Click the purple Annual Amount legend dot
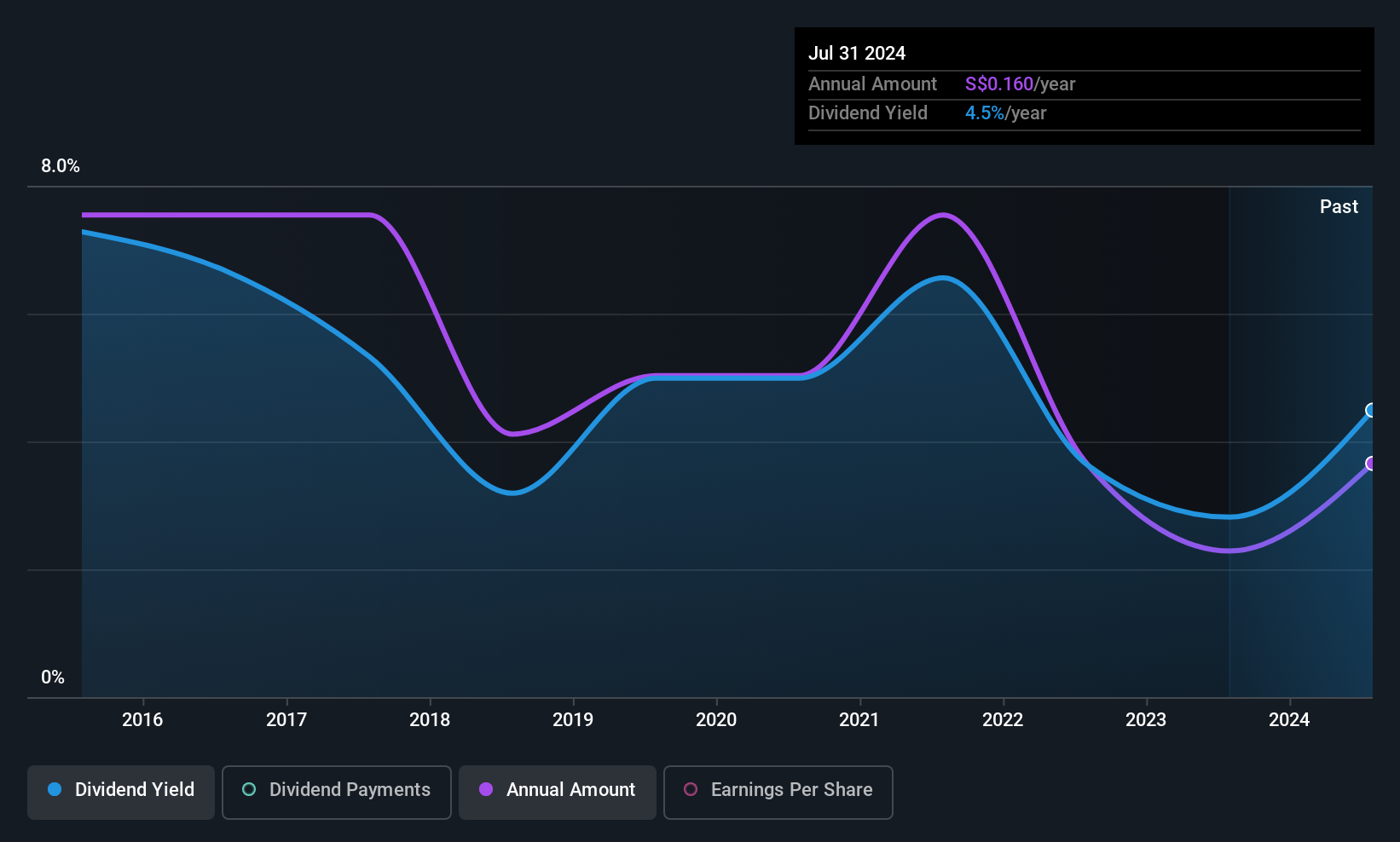Image resolution: width=1400 pixels, height=842 pixels. point(486,789)
